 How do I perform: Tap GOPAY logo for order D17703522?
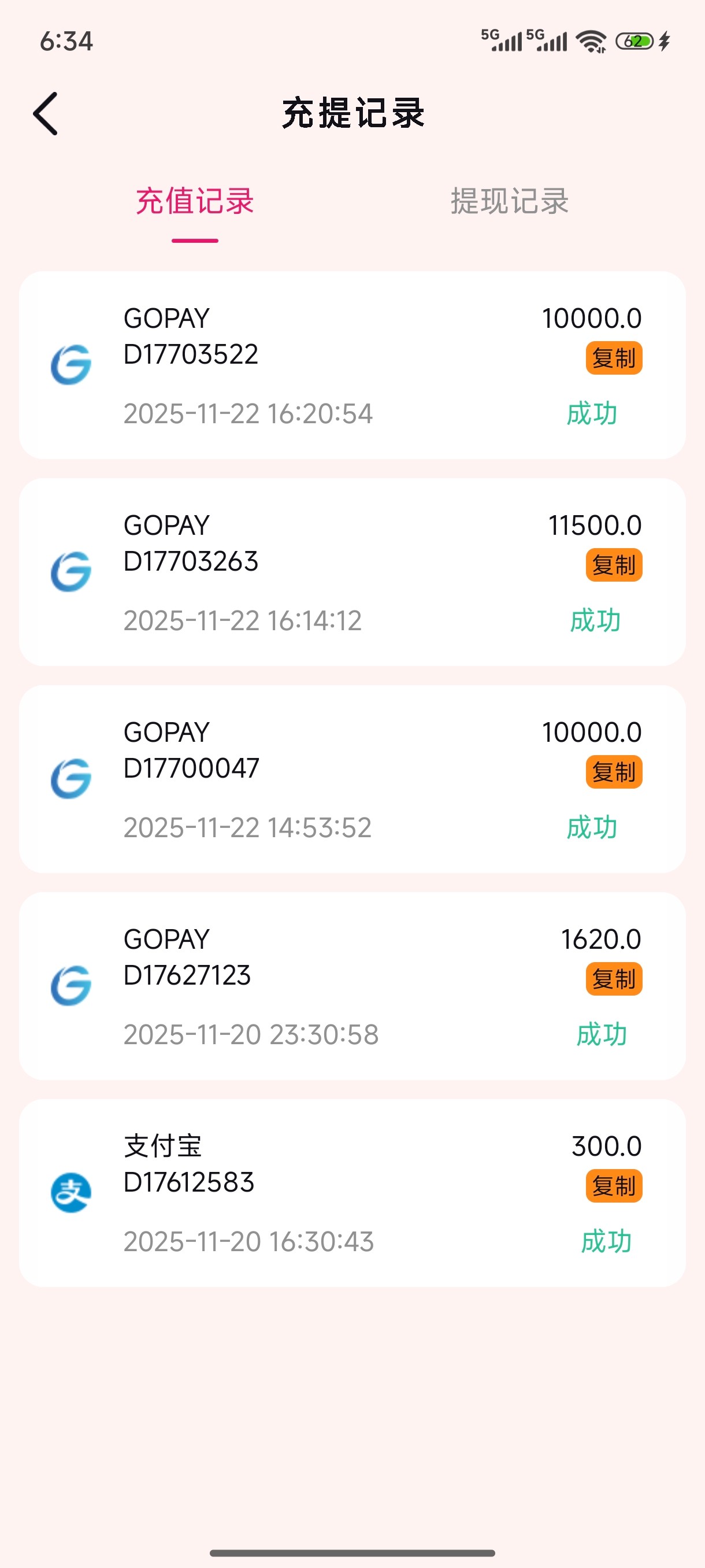pos(71,365)
